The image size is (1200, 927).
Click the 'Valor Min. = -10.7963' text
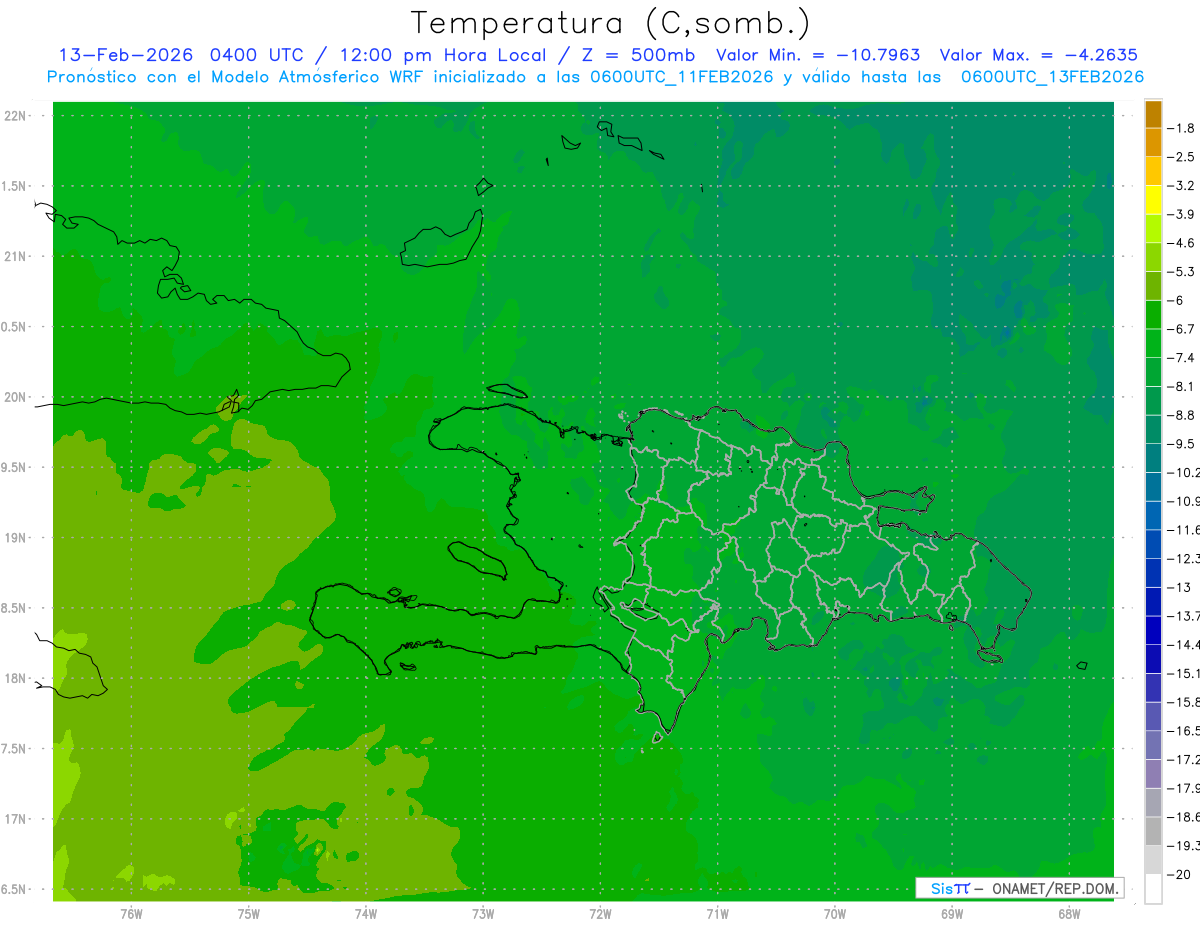coord(819,55)
